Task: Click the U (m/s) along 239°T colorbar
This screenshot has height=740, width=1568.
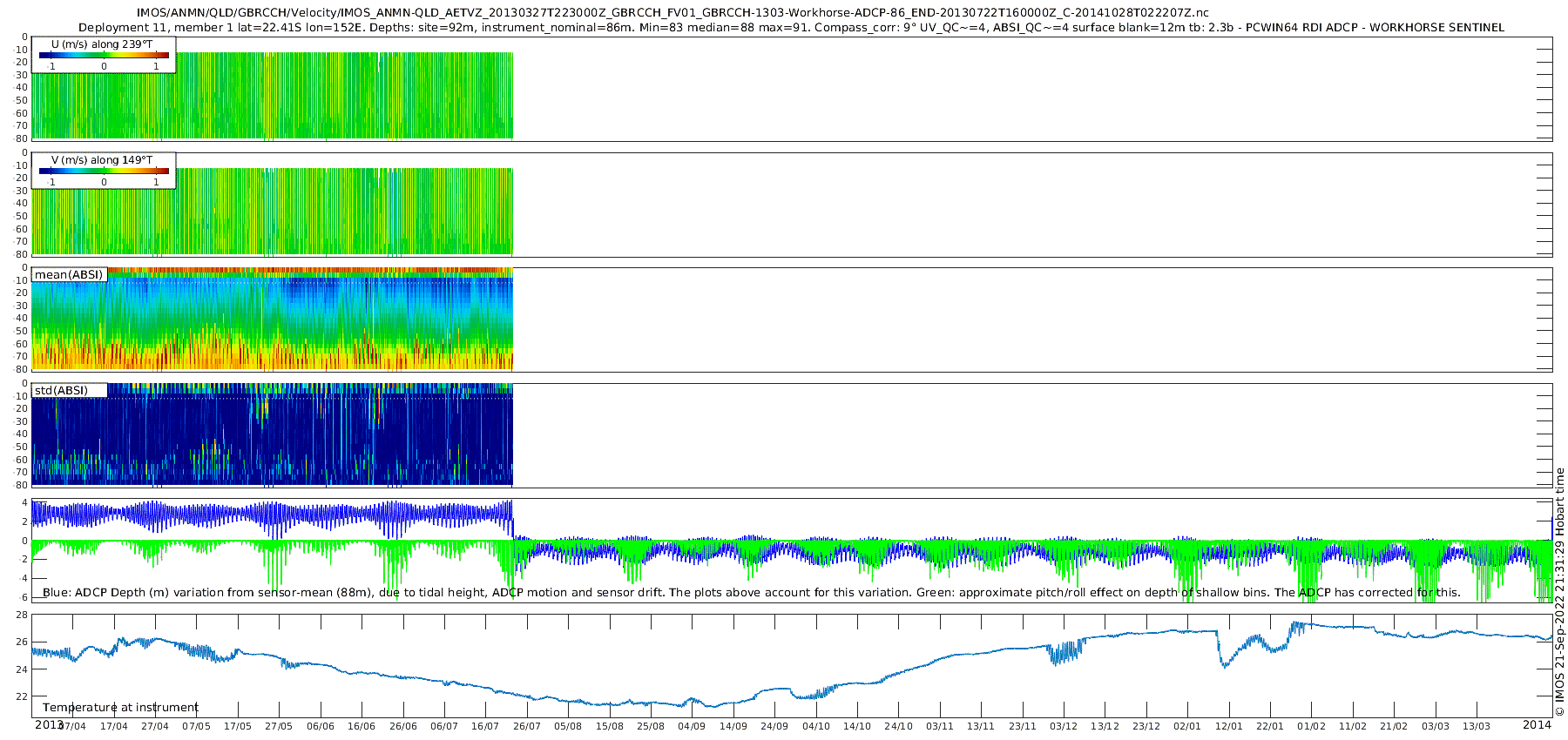Action: (x=104, y=56)
